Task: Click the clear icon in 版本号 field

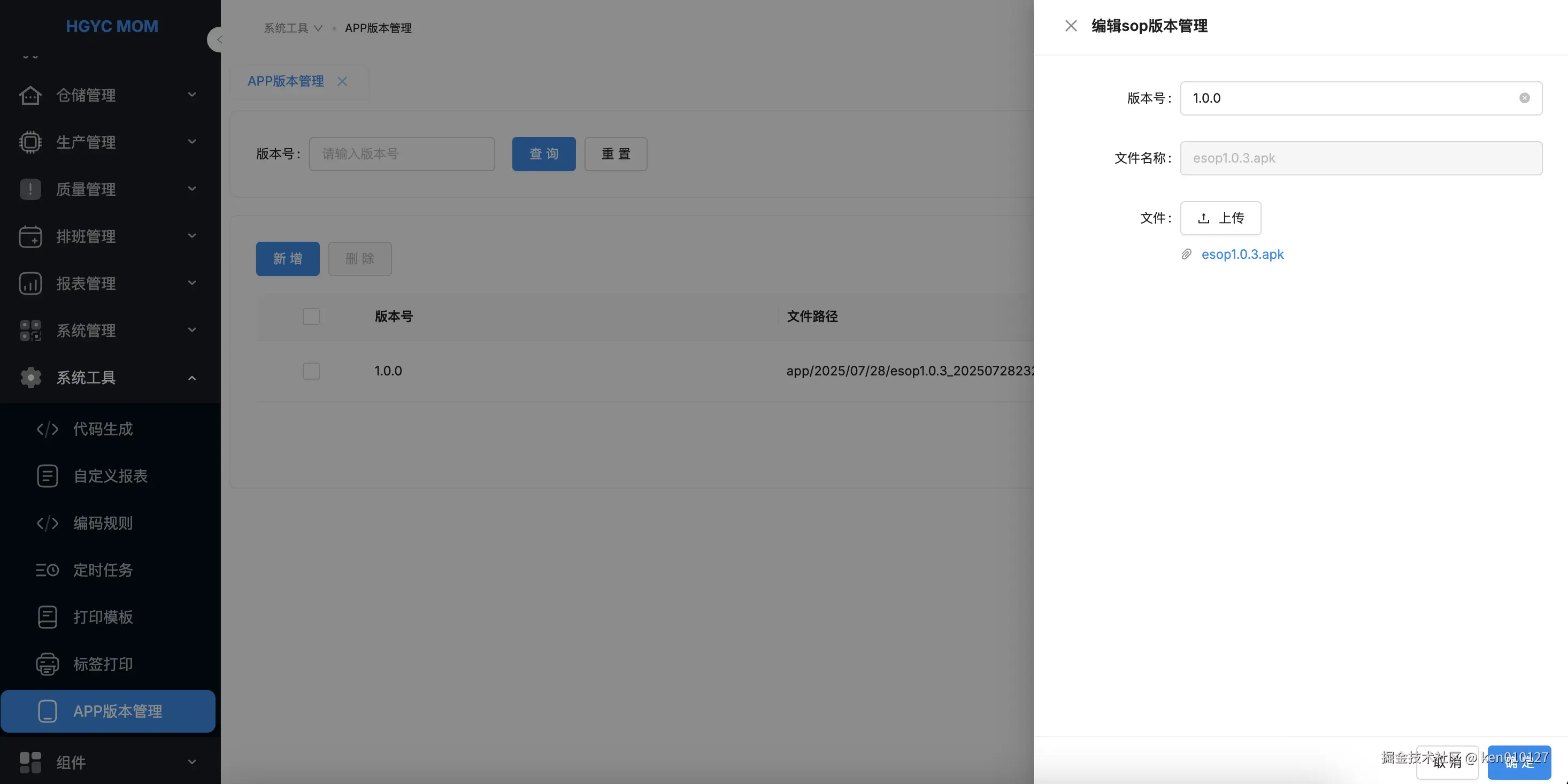Action: coord(1524,98)
